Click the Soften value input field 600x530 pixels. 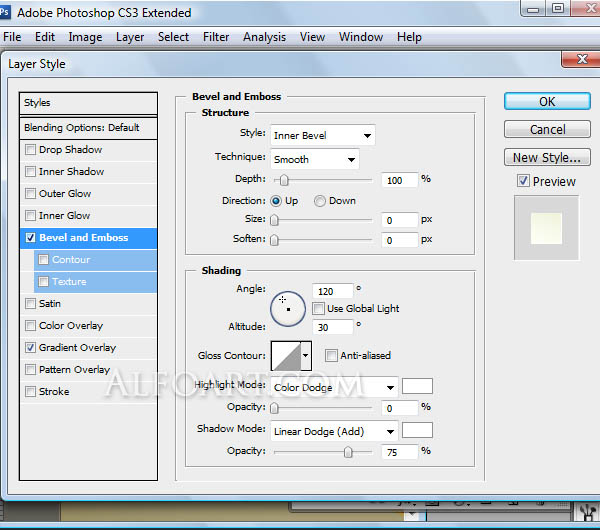(x=399, y=240)
